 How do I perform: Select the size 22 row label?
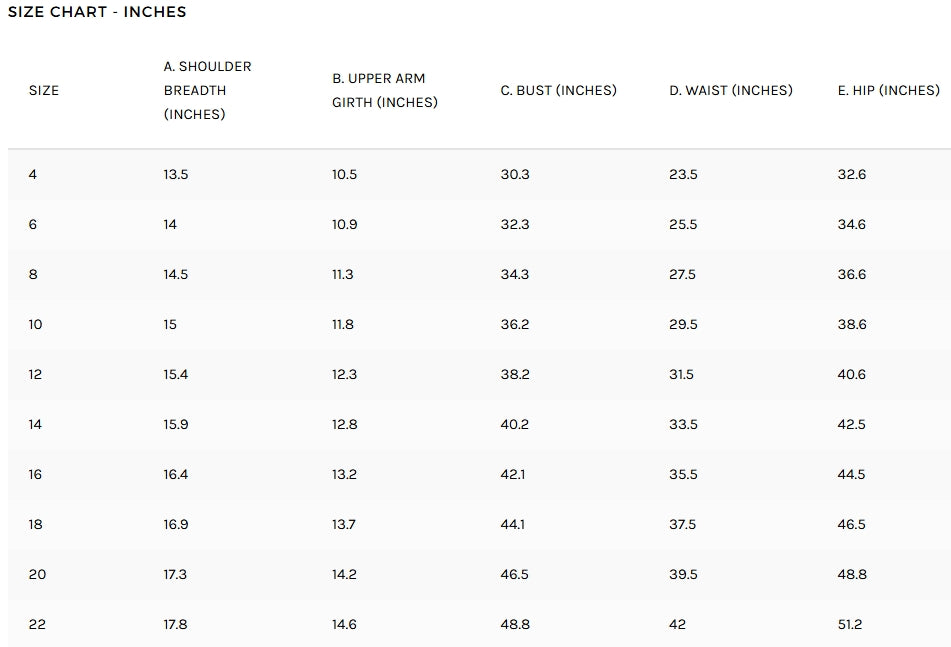coord(37,624)
